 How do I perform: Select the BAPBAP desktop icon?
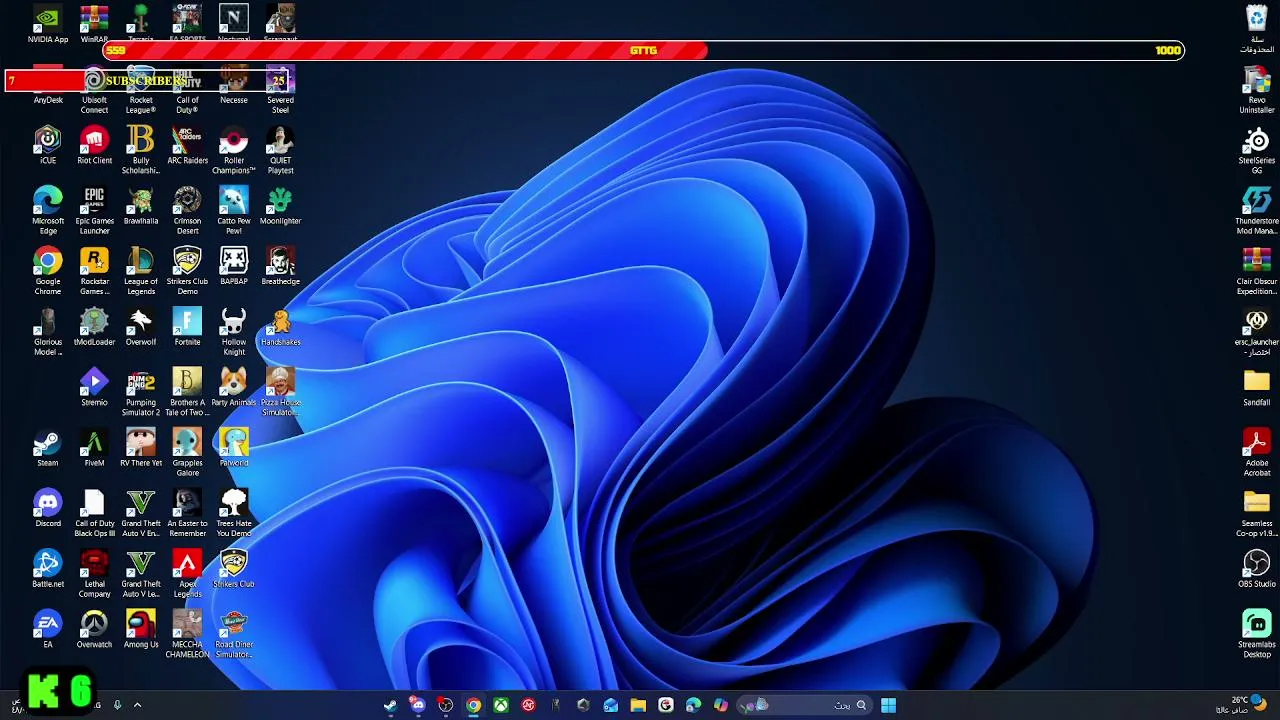point(234,267)
